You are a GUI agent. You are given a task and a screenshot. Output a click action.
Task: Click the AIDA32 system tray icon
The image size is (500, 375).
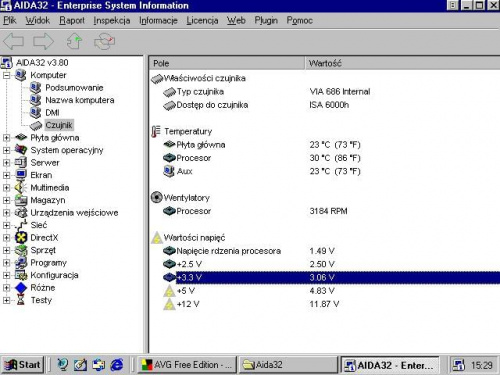point(458,365)
